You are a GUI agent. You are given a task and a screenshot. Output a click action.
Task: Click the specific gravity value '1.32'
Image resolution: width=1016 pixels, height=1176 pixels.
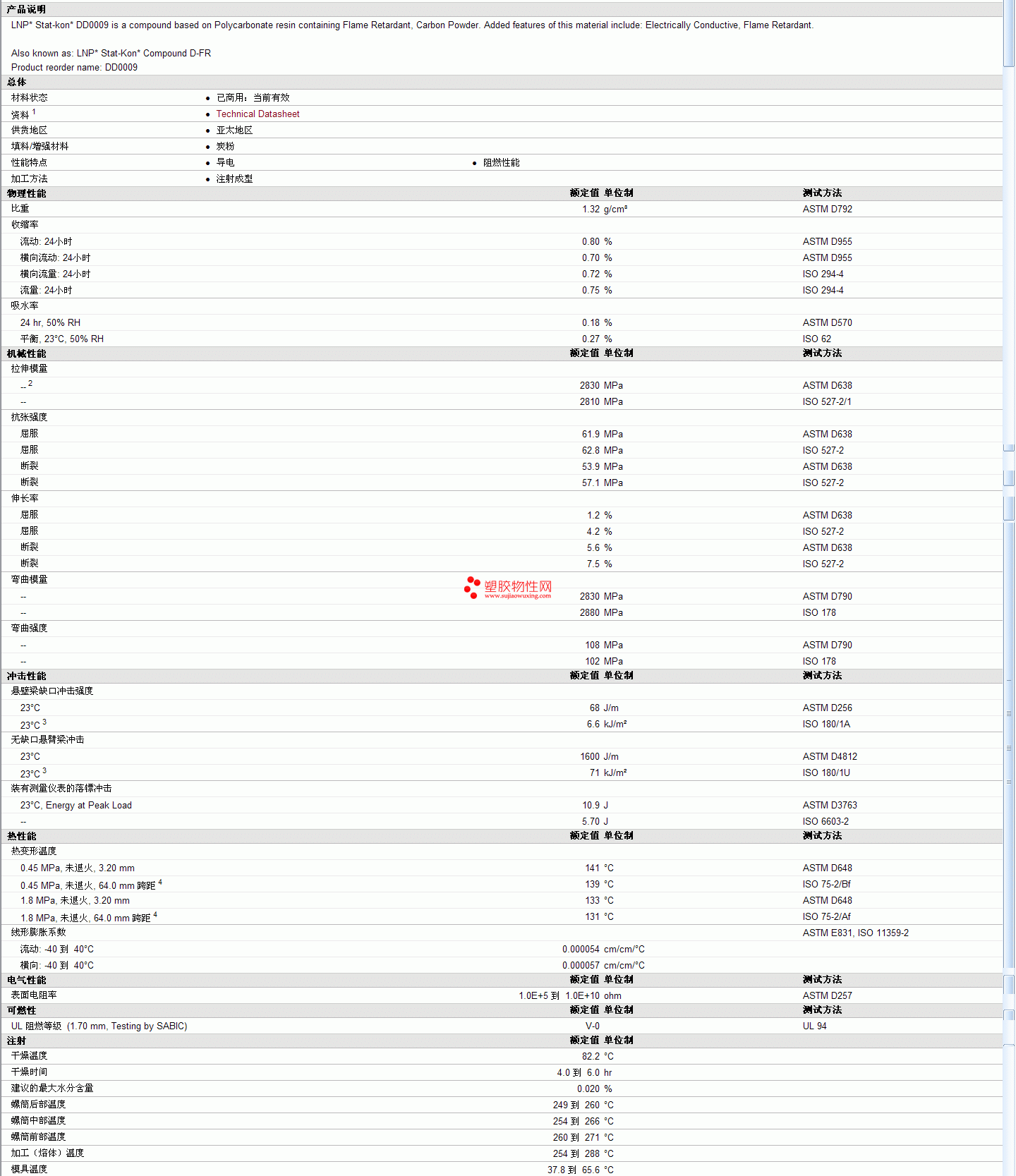[x=591, y=209]
